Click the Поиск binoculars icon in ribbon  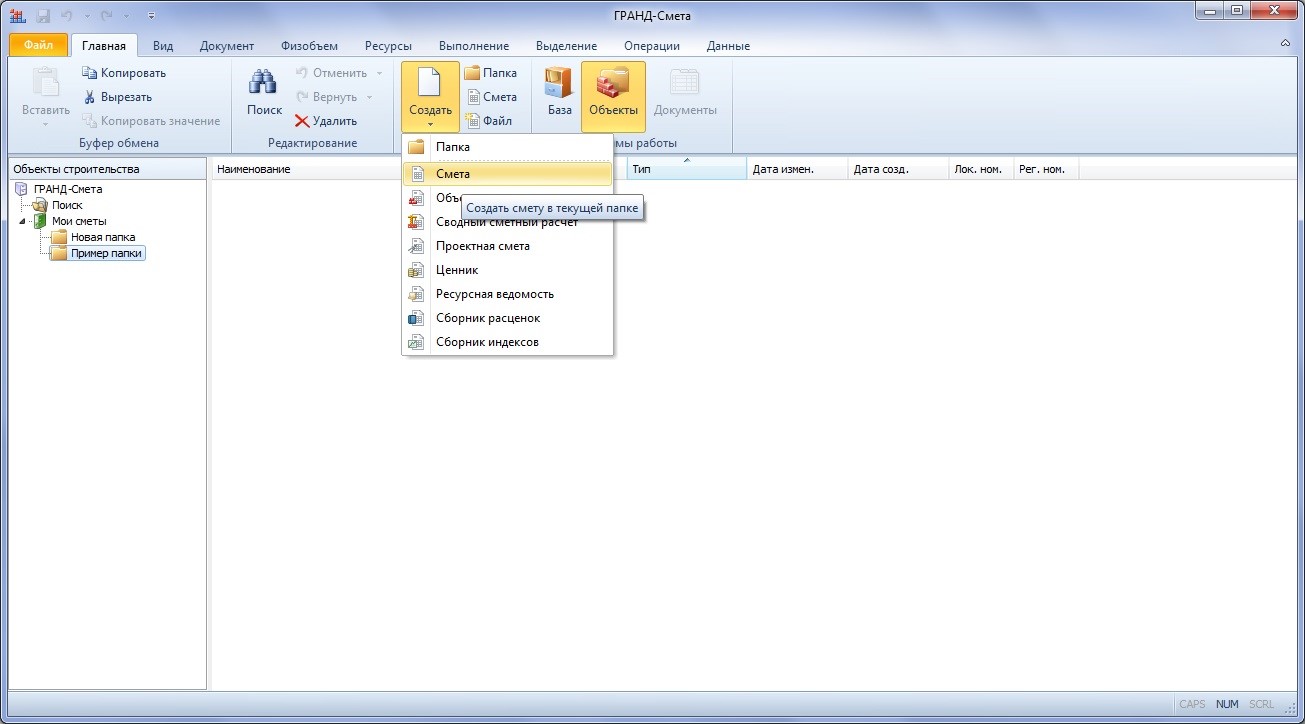tap(264, 83)
